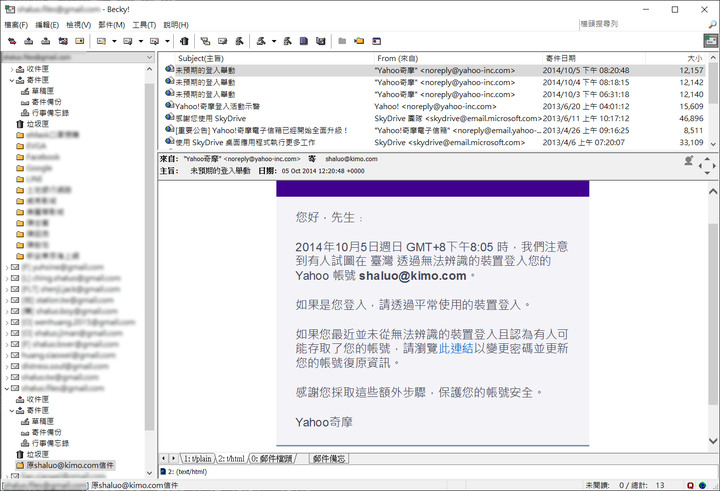This screenshot has width=720, height=491.
Task: Open dropdown arrow next to new message icon
Action: 114,41
